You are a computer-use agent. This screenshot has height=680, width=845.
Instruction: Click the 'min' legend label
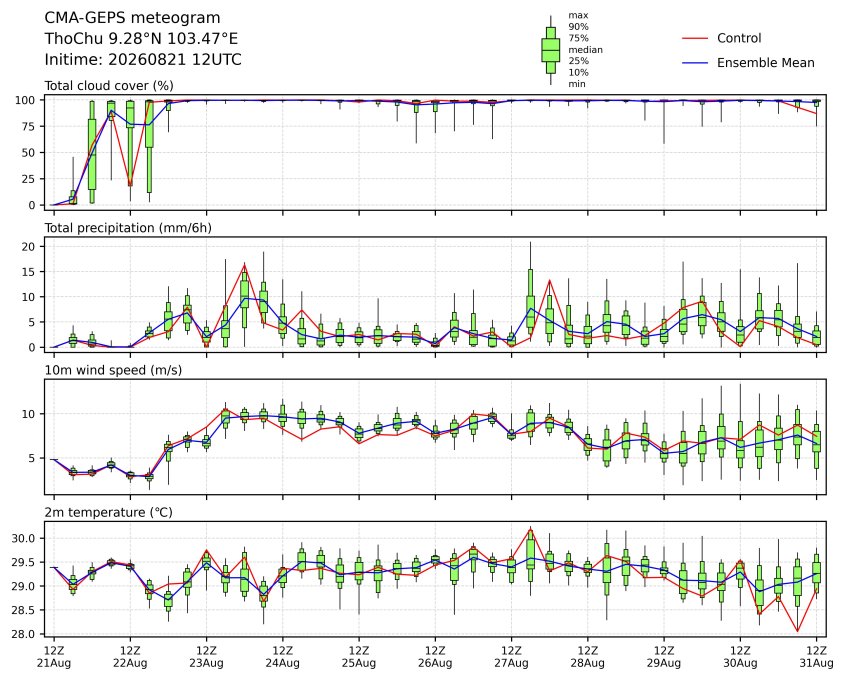pyautogui.click(x=577, y=84)
